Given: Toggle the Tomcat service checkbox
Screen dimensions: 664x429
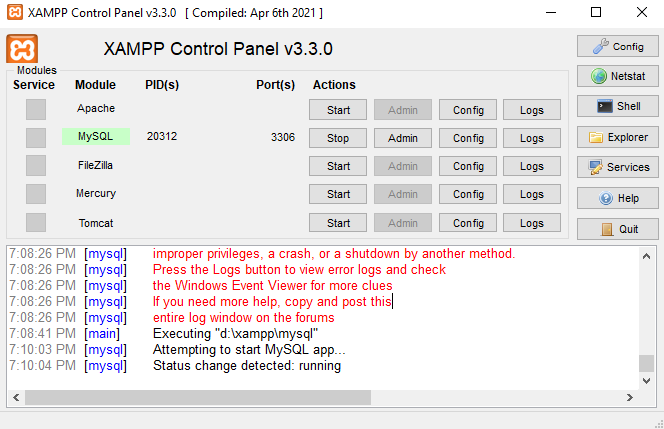Looking at the screenshot, I should (36, 222).
